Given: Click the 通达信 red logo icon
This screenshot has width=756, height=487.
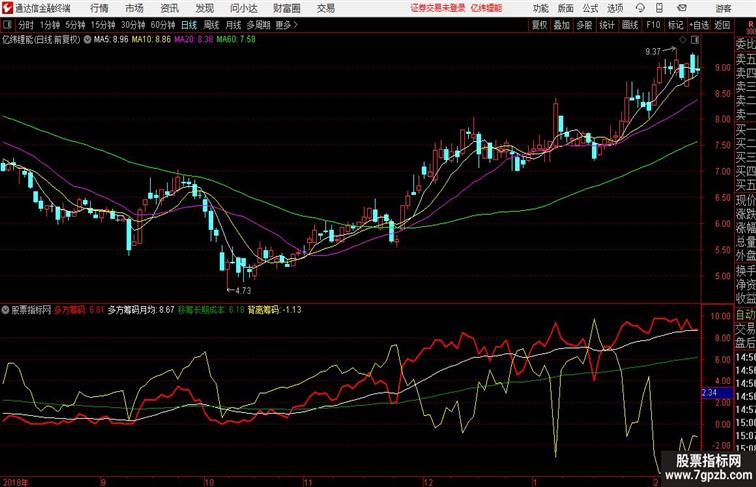Looking at the screenshot, I should [7, 8].
